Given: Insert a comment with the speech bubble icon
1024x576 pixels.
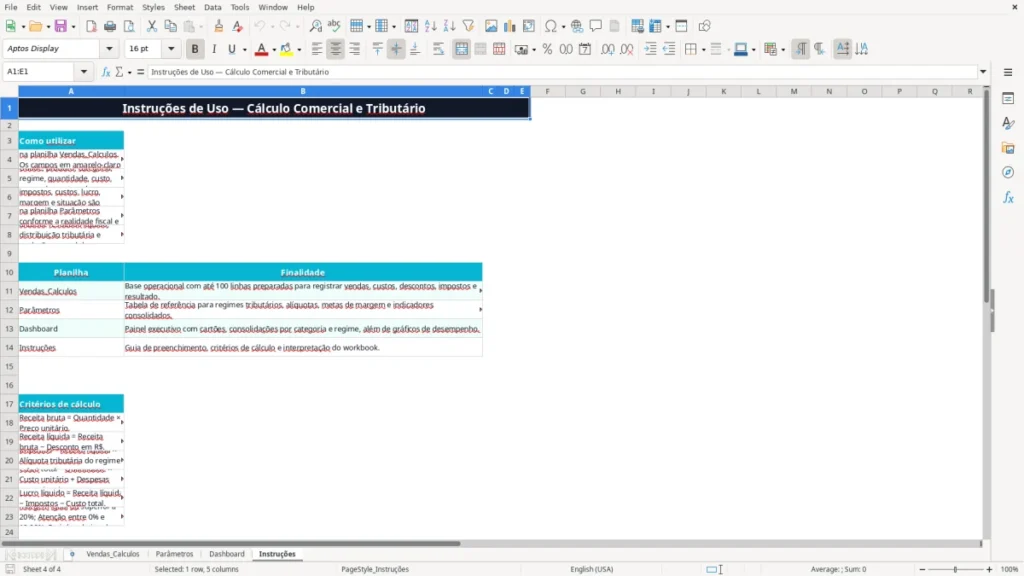Looking at the screenshot, I should click(x=596, y=26).
